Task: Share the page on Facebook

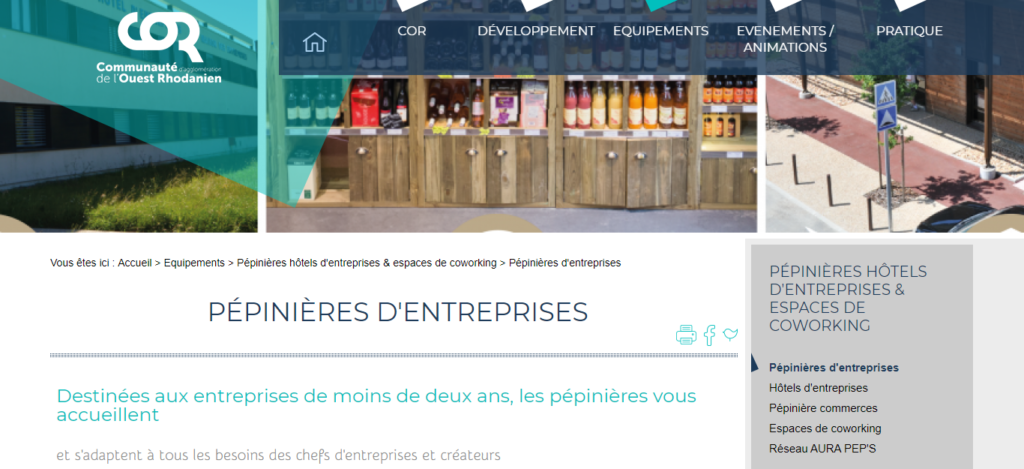Action: coord(709,335)
